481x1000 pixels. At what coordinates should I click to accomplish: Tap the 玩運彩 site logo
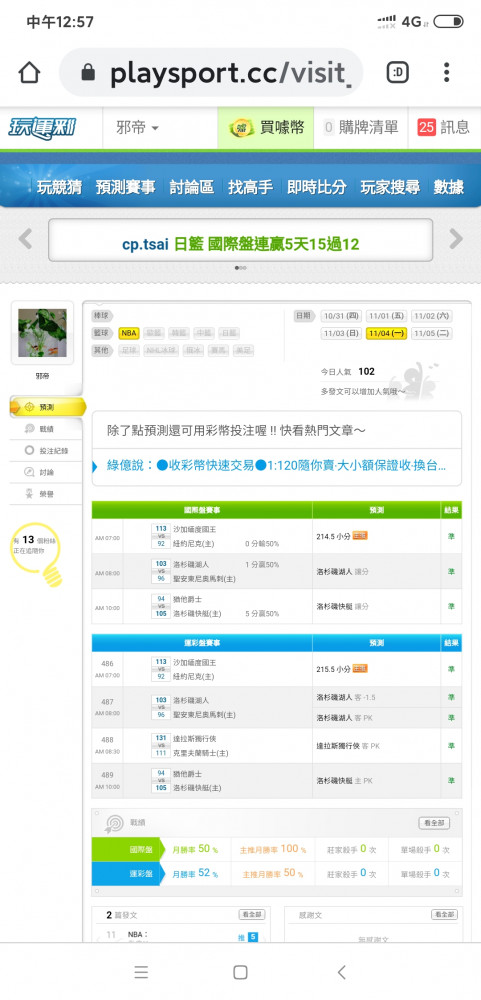42,127
